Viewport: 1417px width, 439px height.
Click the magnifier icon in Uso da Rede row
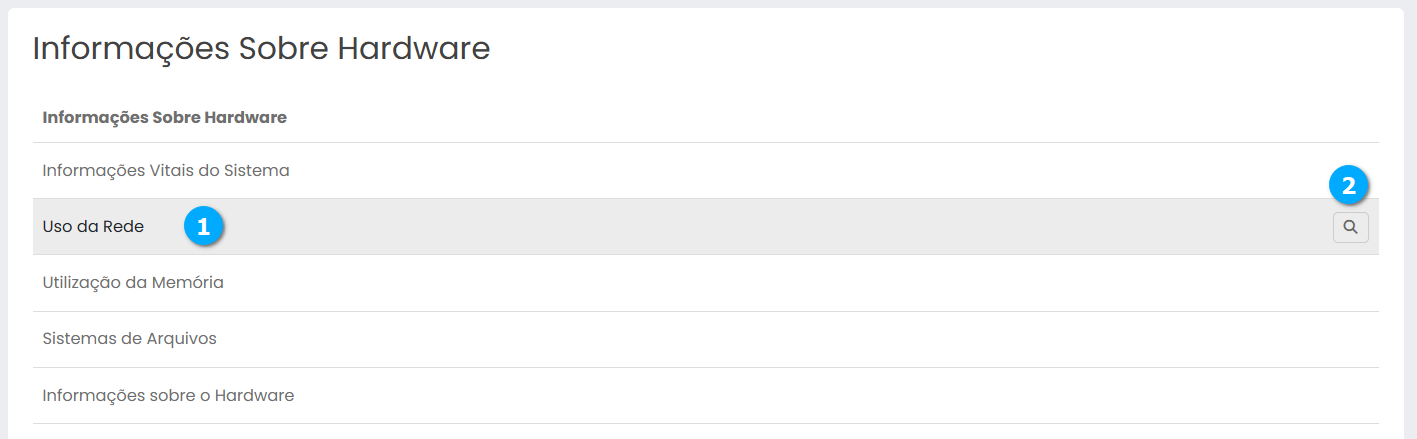click(x=1350, y=228)
